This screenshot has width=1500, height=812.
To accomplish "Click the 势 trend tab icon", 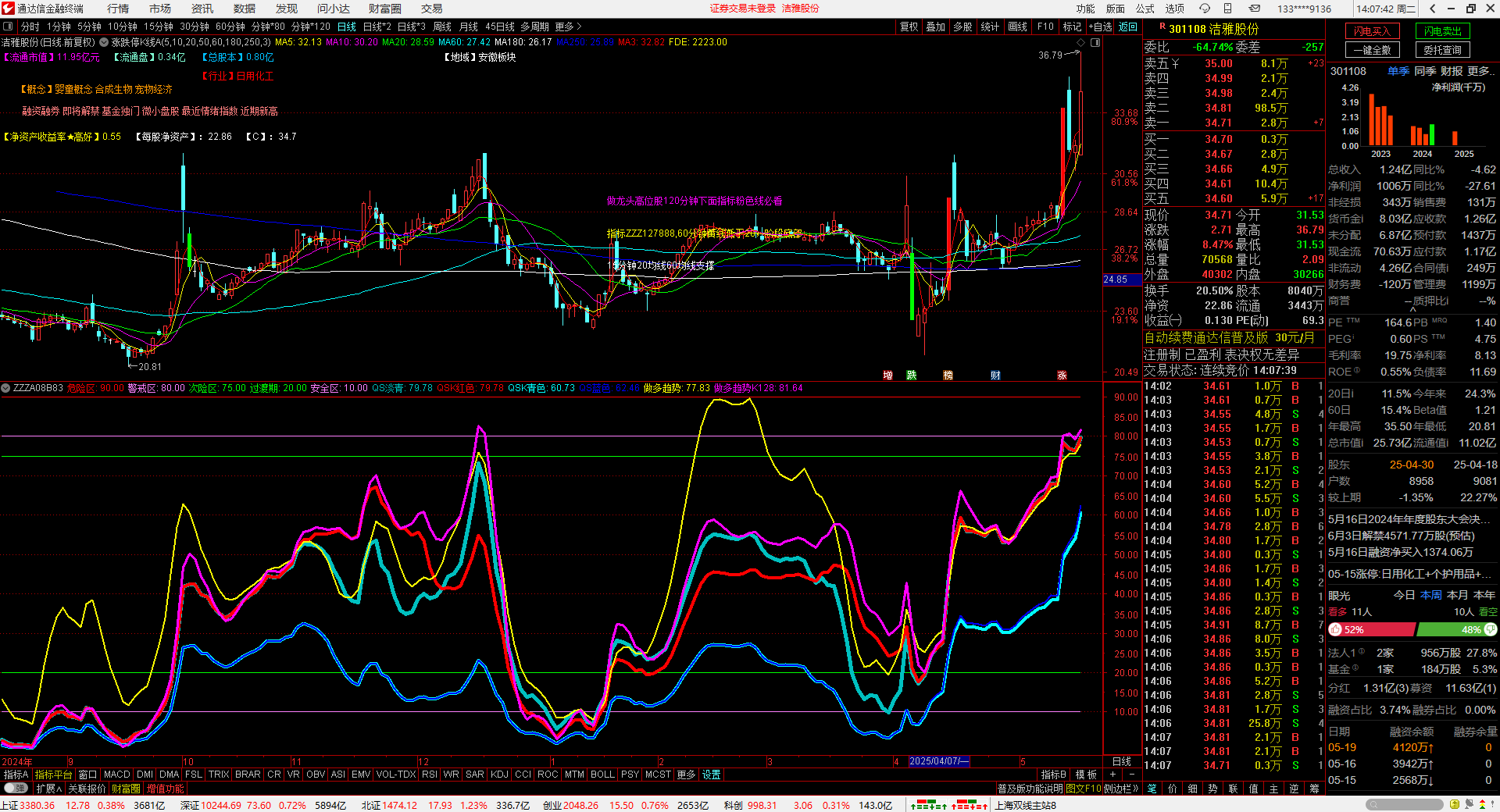I will pyautogui.click(x=1212, y=789).
